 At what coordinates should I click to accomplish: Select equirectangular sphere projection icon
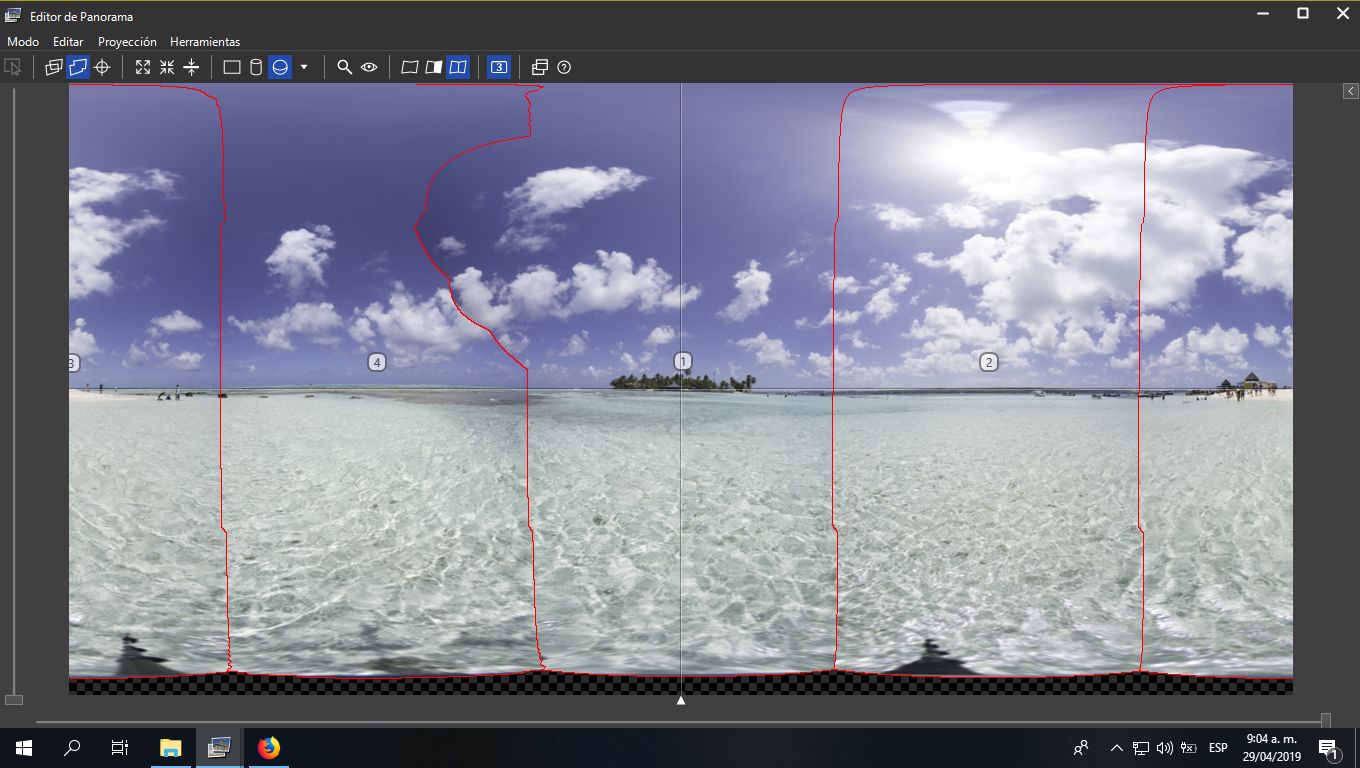click(x=281, y=67)
